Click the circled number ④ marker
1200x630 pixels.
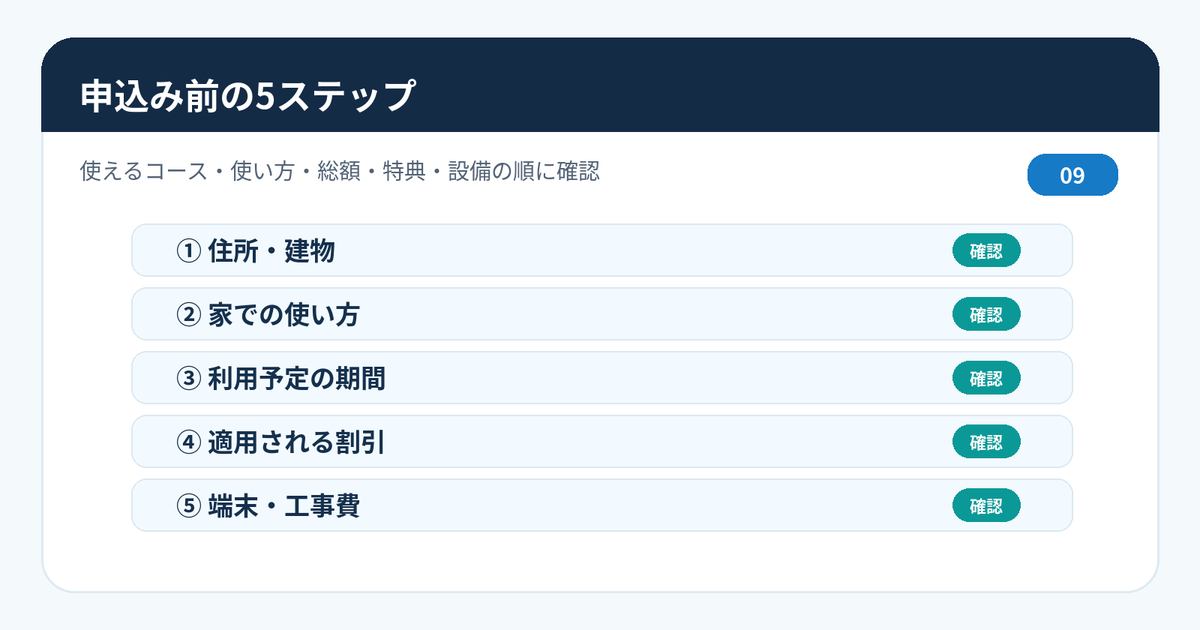[x=188, y=443]
